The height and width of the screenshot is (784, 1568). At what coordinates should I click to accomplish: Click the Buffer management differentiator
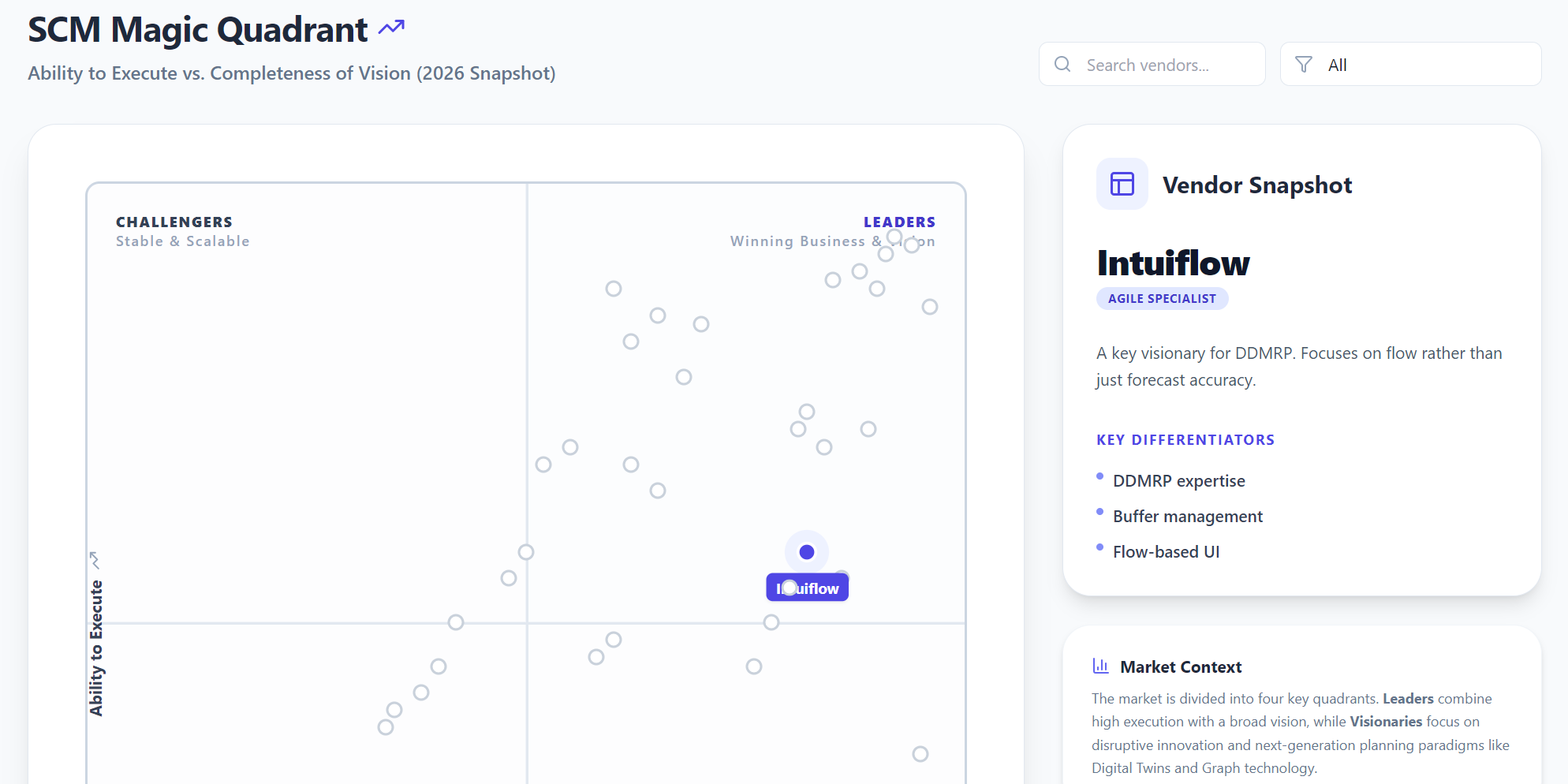click(1187, 517)
